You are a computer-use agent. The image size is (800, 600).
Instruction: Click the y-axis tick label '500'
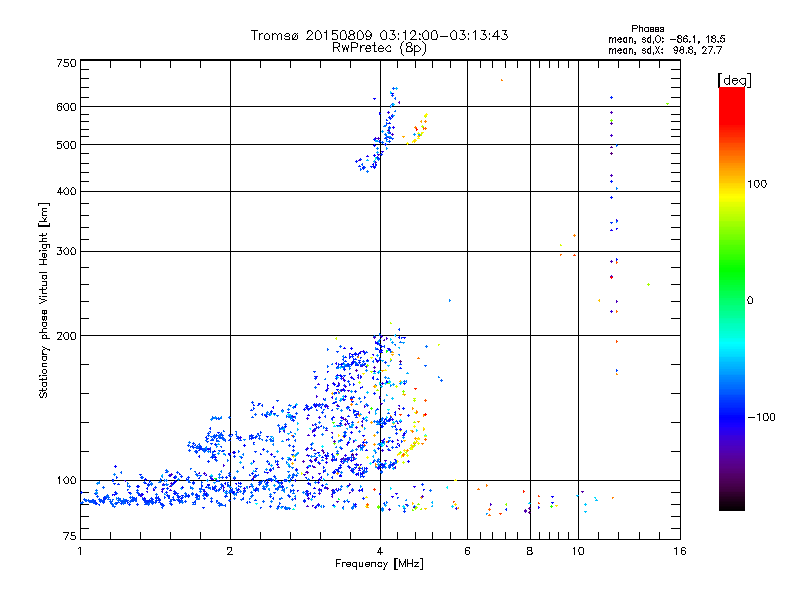click(x=67, y=145)
